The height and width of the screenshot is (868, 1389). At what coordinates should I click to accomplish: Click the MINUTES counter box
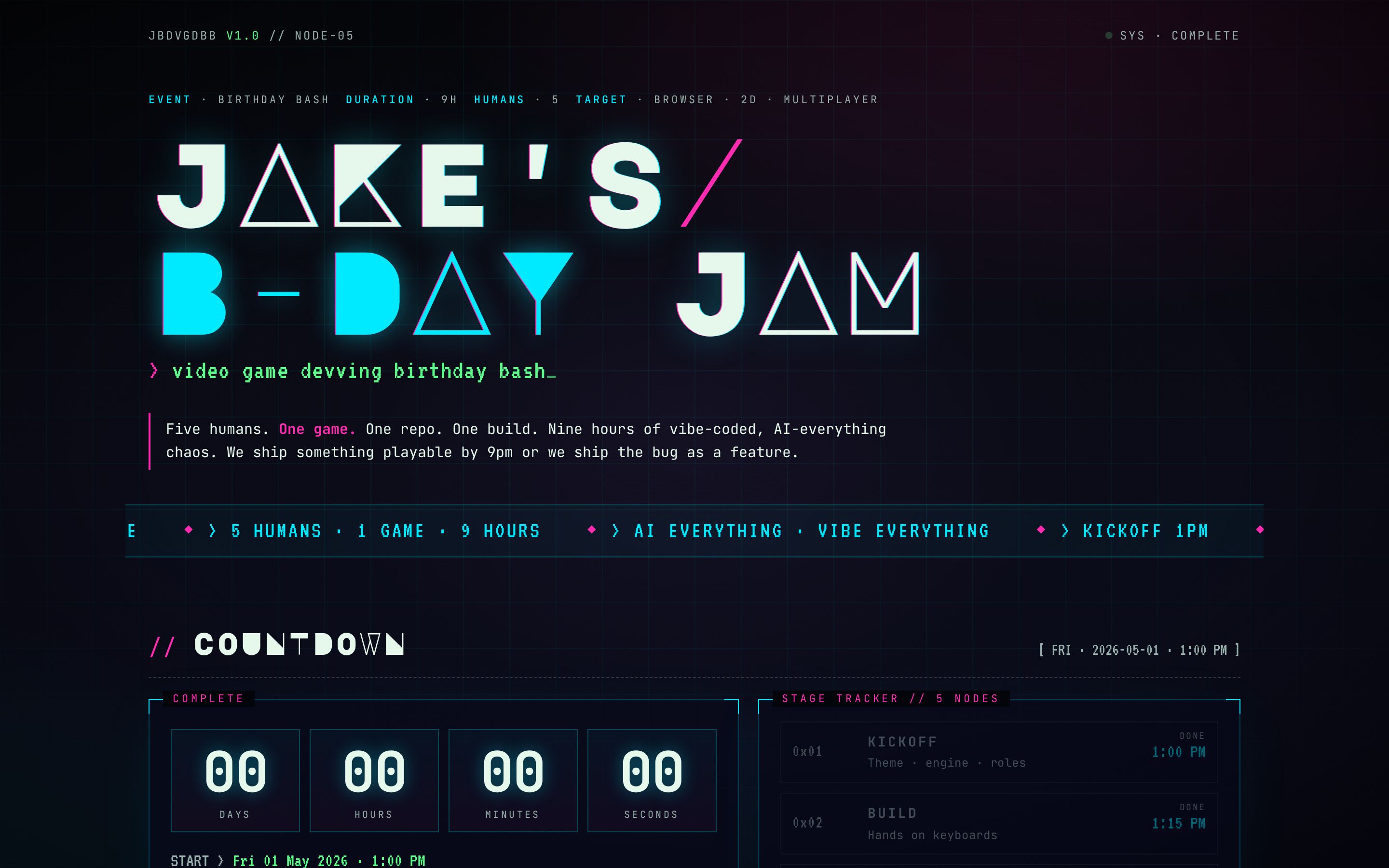pyautogui.click(x=513, y=780)
